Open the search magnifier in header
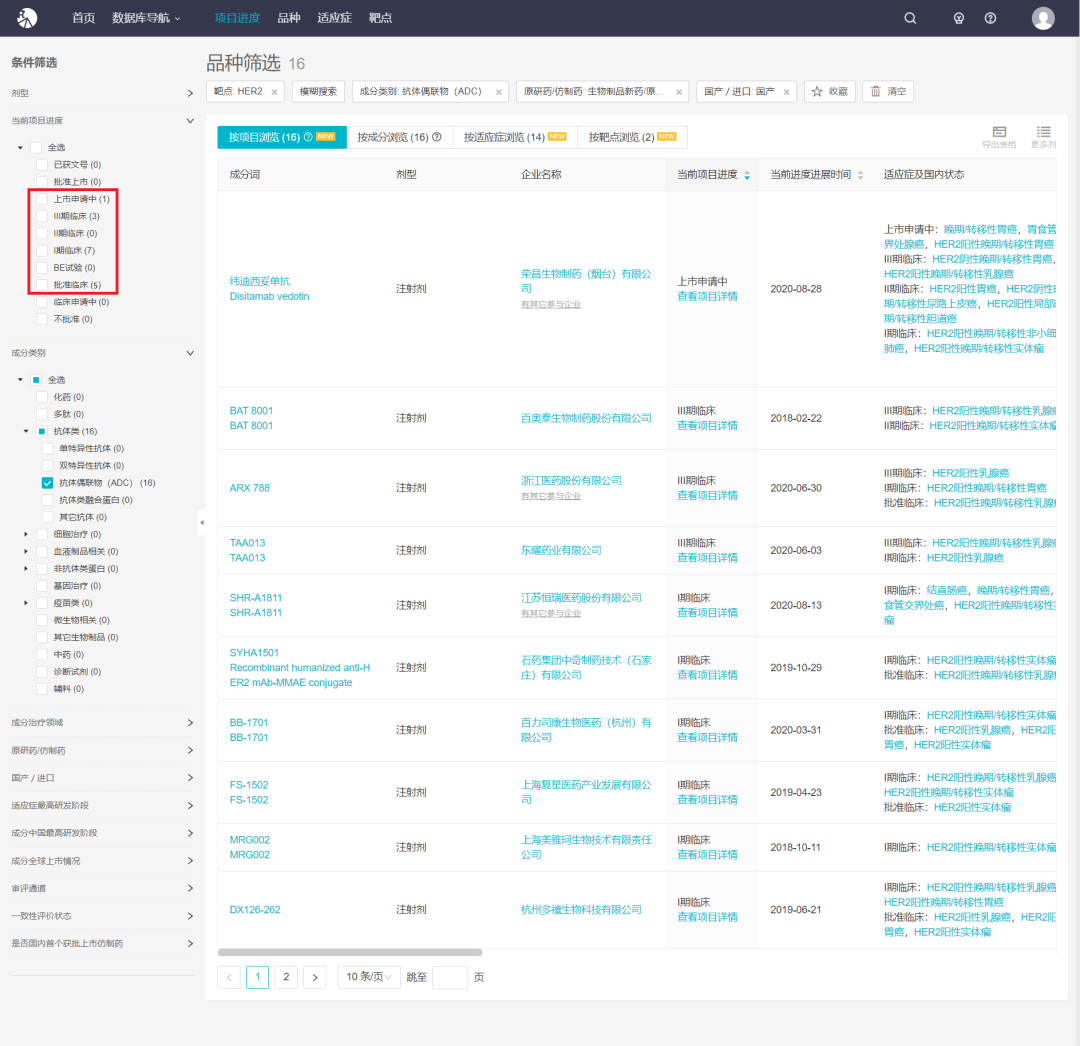This screenshot has height=1046, width=1080. click(910, 18)
